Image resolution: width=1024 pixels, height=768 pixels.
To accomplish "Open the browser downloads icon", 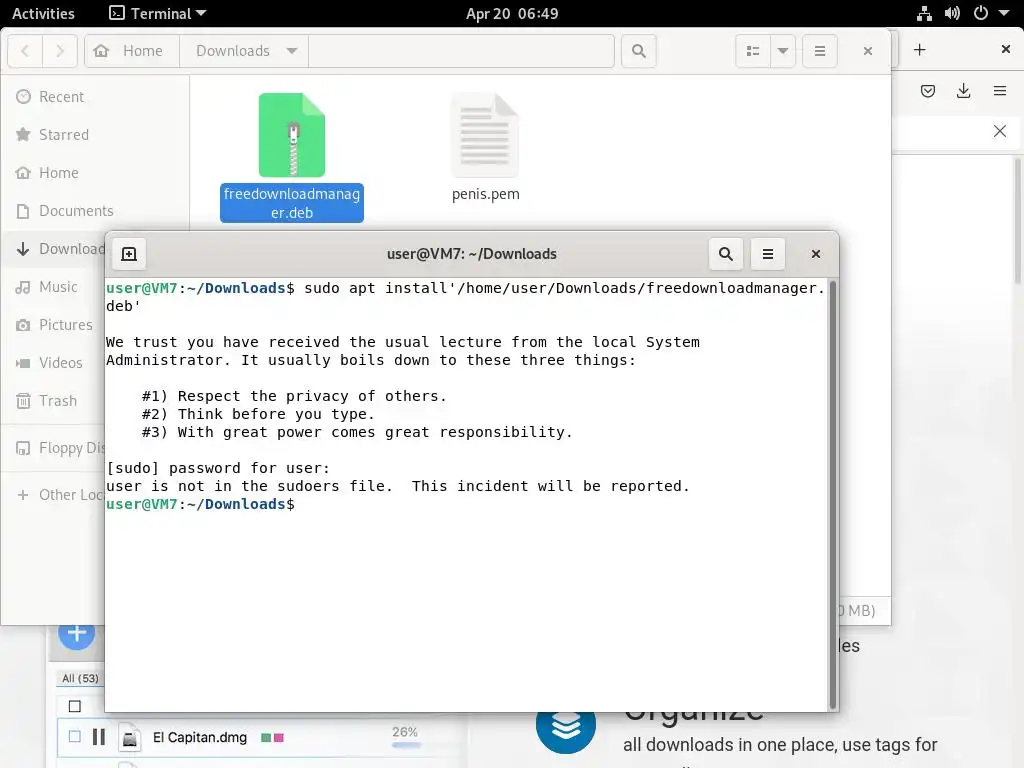I will [x=963, y=91].
